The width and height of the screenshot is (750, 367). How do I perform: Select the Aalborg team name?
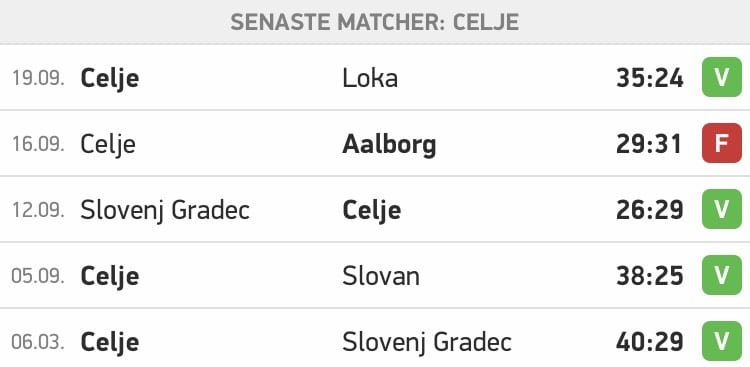point(389,145)
